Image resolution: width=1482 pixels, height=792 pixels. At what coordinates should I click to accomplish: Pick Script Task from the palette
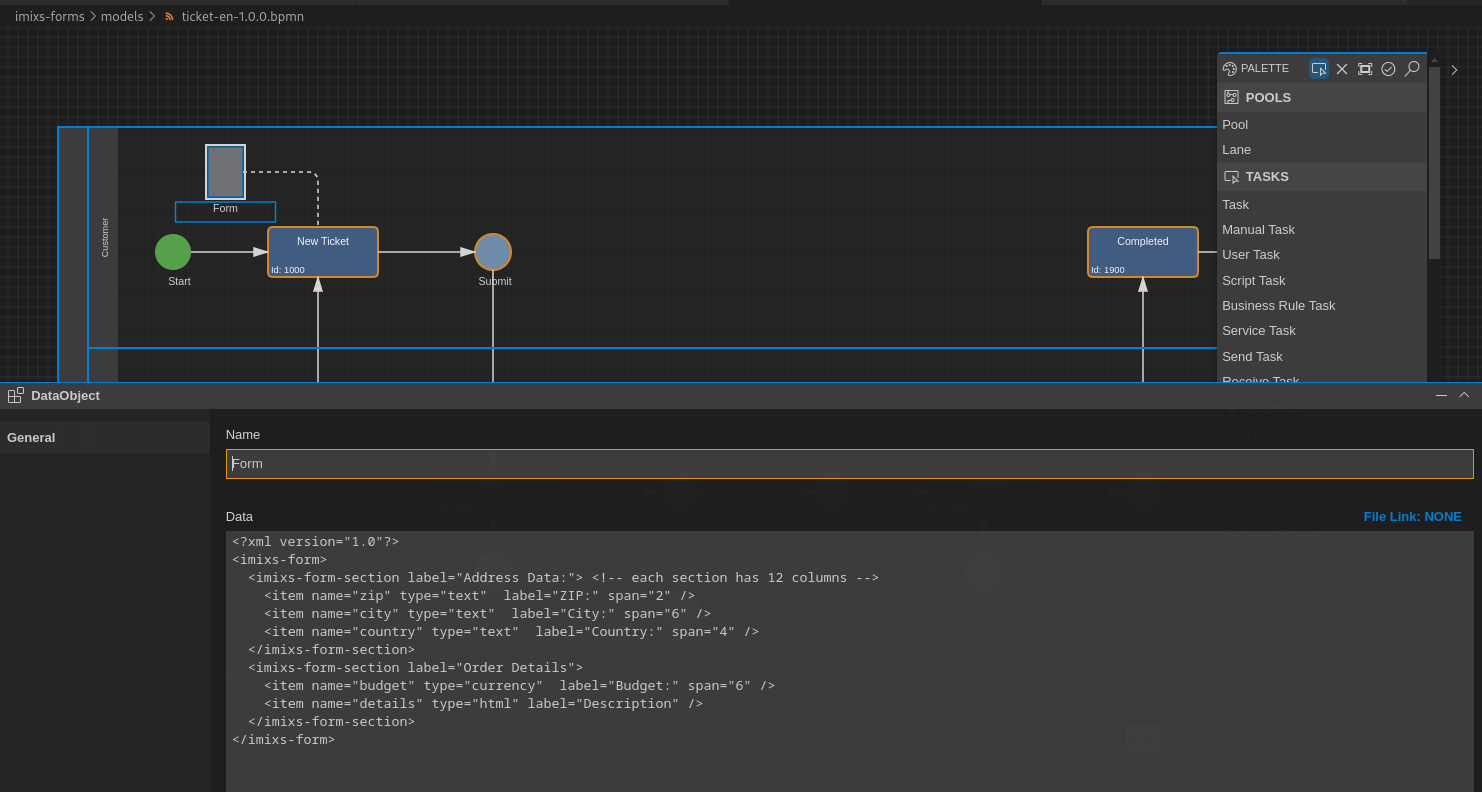coord(1253,281)
